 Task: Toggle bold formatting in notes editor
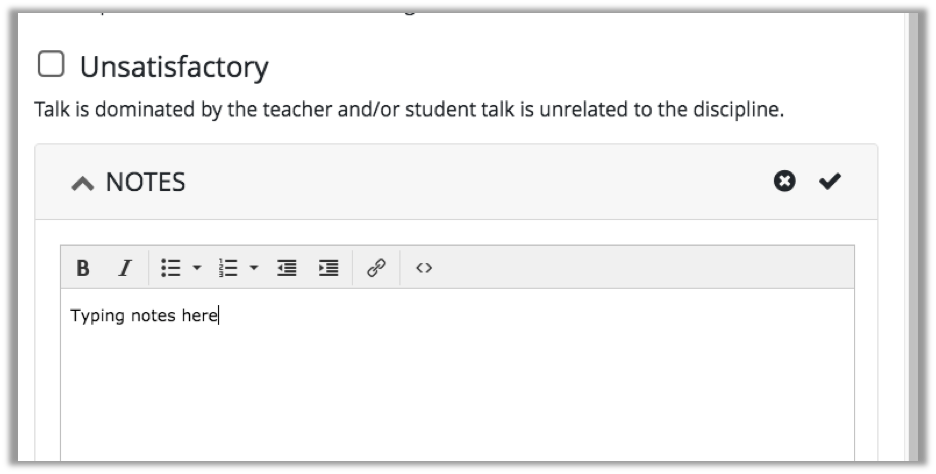coord(83,268)
